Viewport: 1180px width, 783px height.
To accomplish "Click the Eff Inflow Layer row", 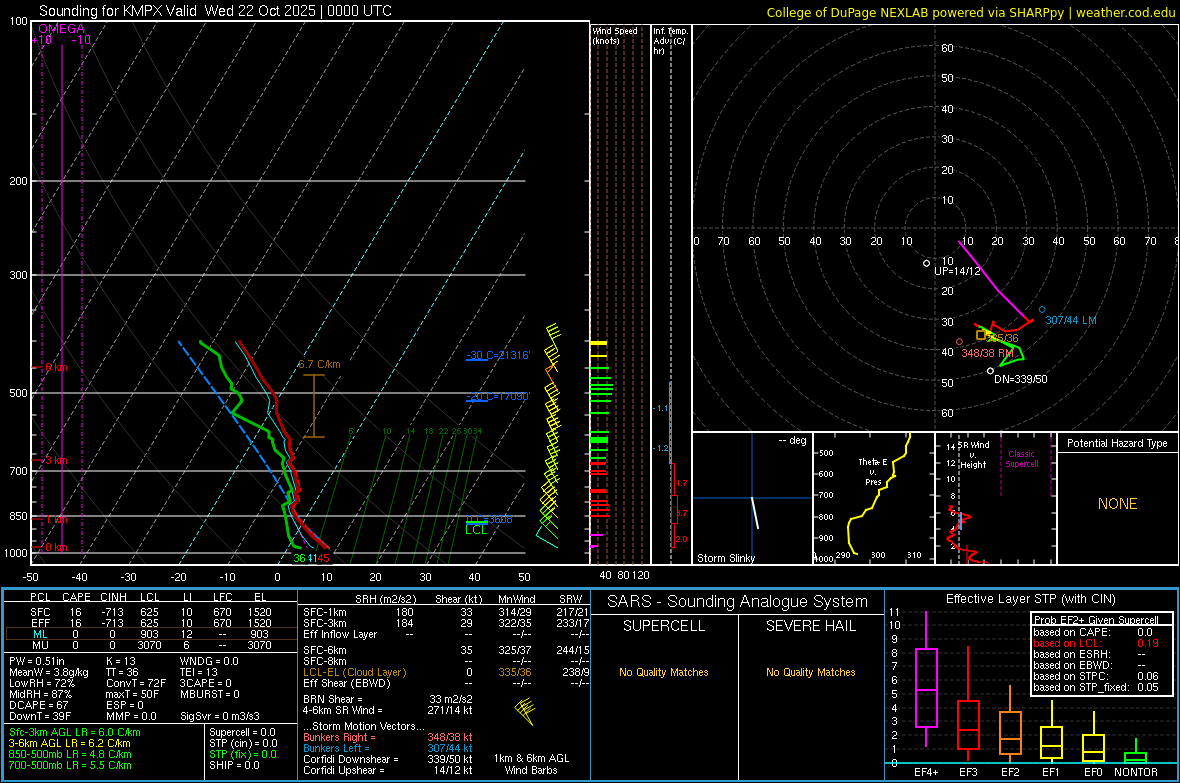I will click(446, 634).
